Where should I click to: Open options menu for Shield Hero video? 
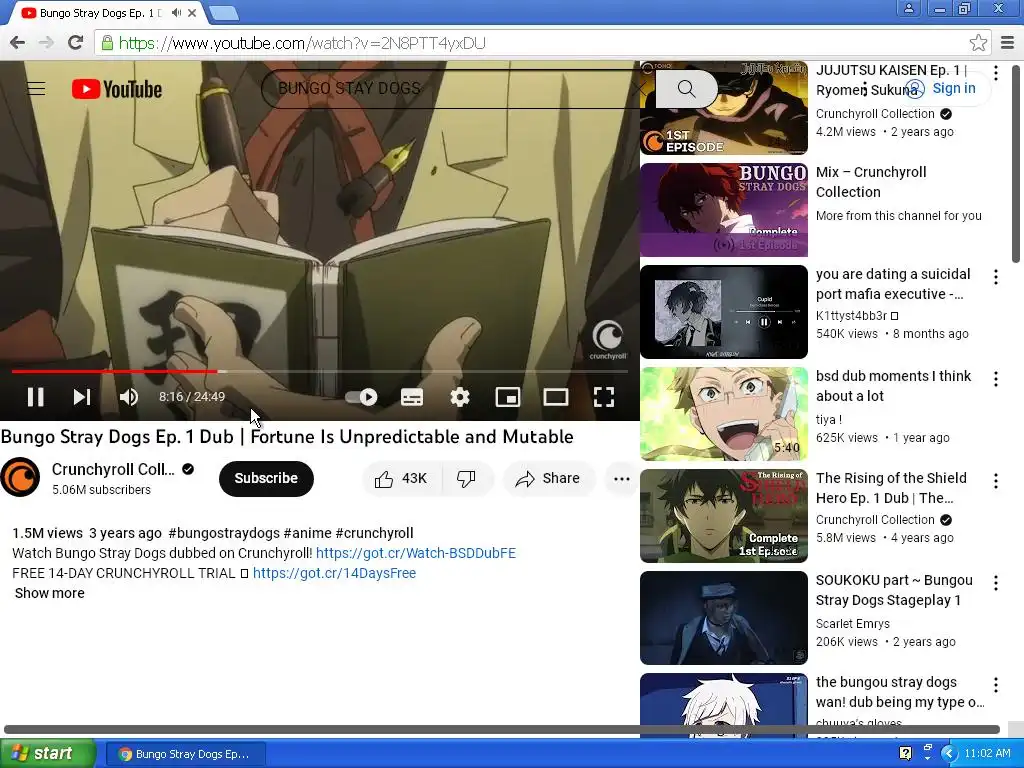click(995, 481)
